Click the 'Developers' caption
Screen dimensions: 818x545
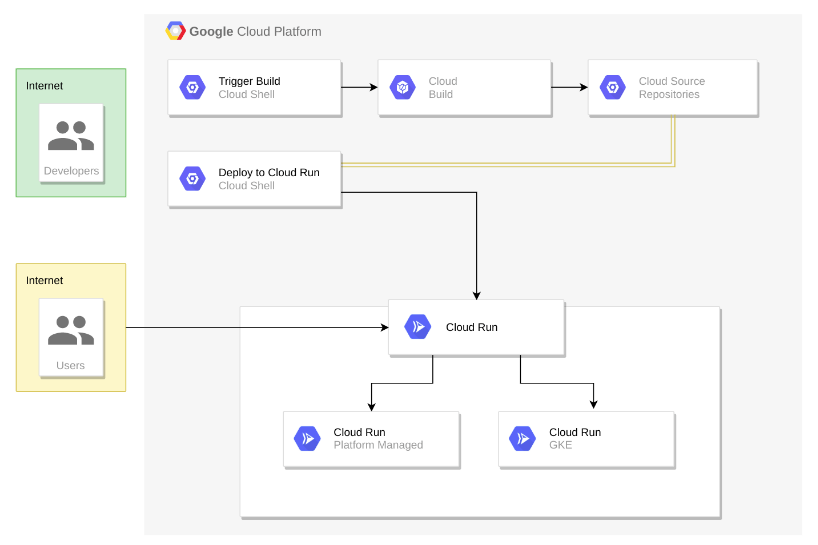point(71,171)
